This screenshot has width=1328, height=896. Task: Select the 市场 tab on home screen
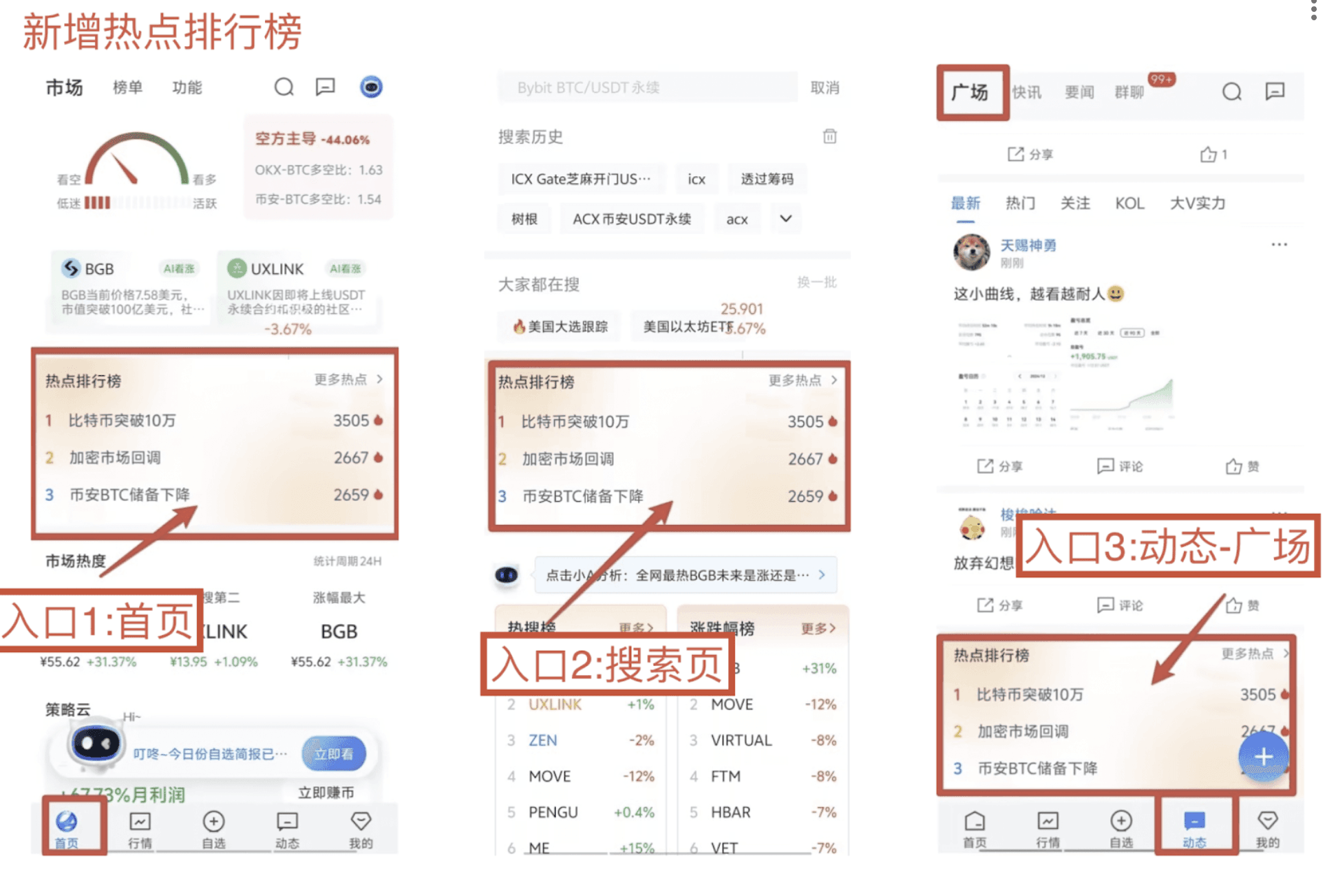(64, 88)
